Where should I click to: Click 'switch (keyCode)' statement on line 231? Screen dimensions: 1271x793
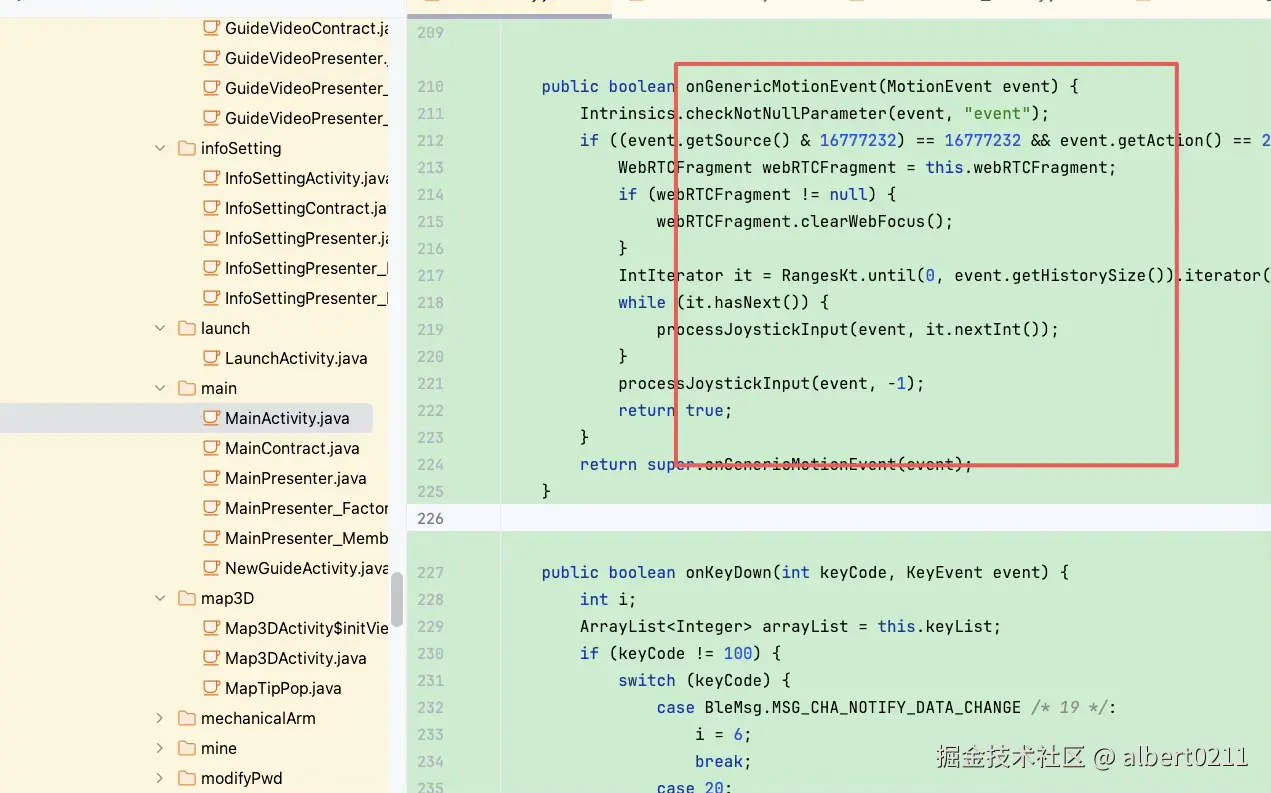pos(705,680)
